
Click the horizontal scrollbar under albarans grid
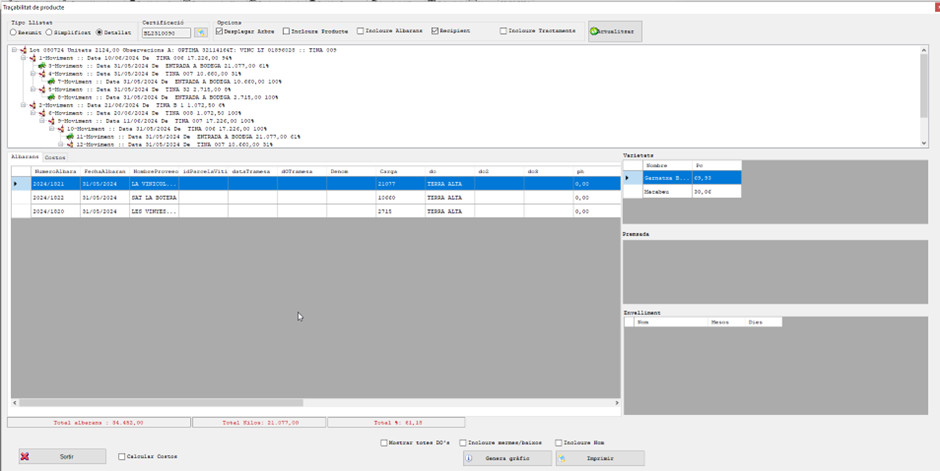[160, 403]
